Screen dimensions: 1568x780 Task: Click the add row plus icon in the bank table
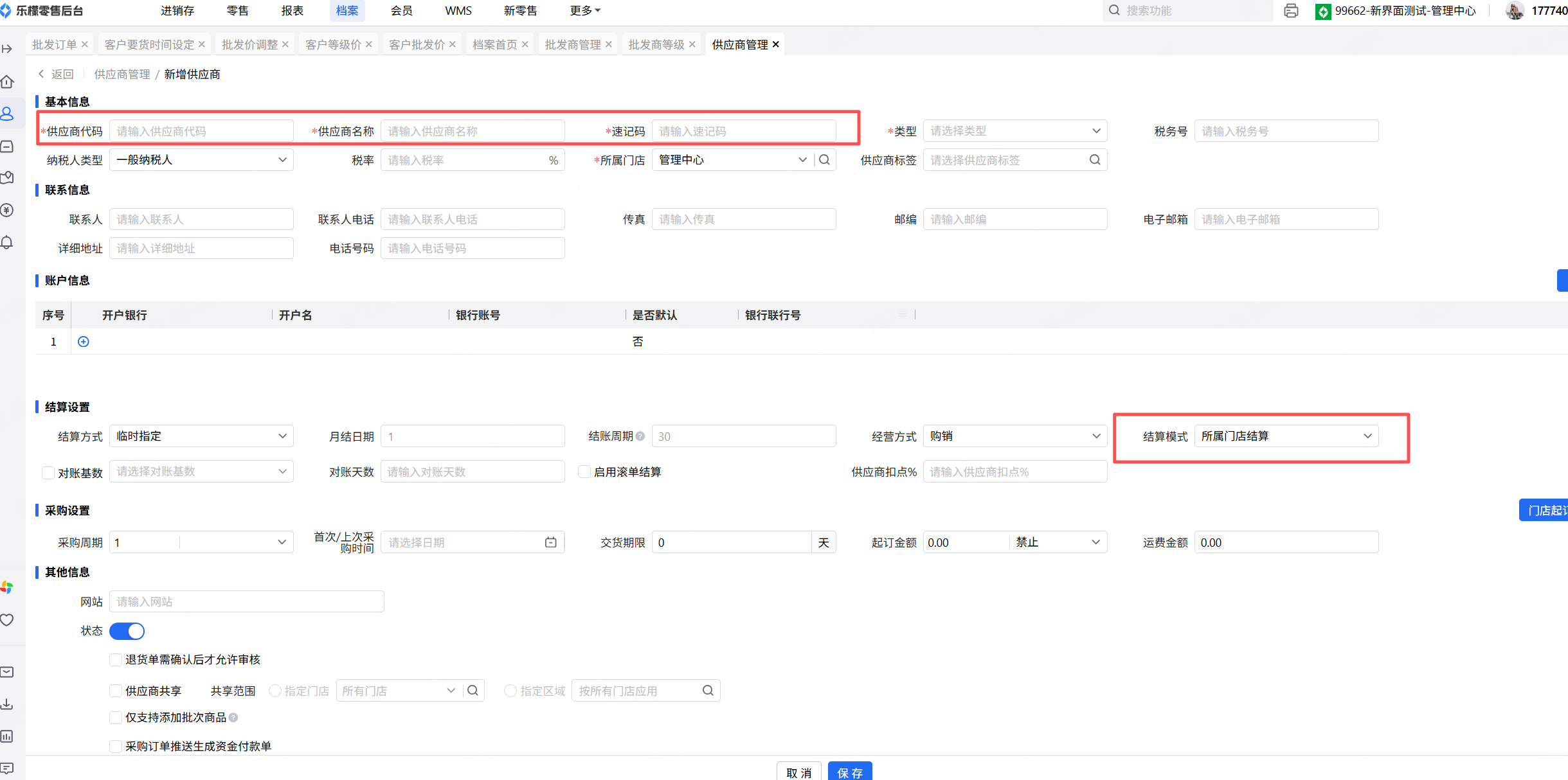coord(84,342)
